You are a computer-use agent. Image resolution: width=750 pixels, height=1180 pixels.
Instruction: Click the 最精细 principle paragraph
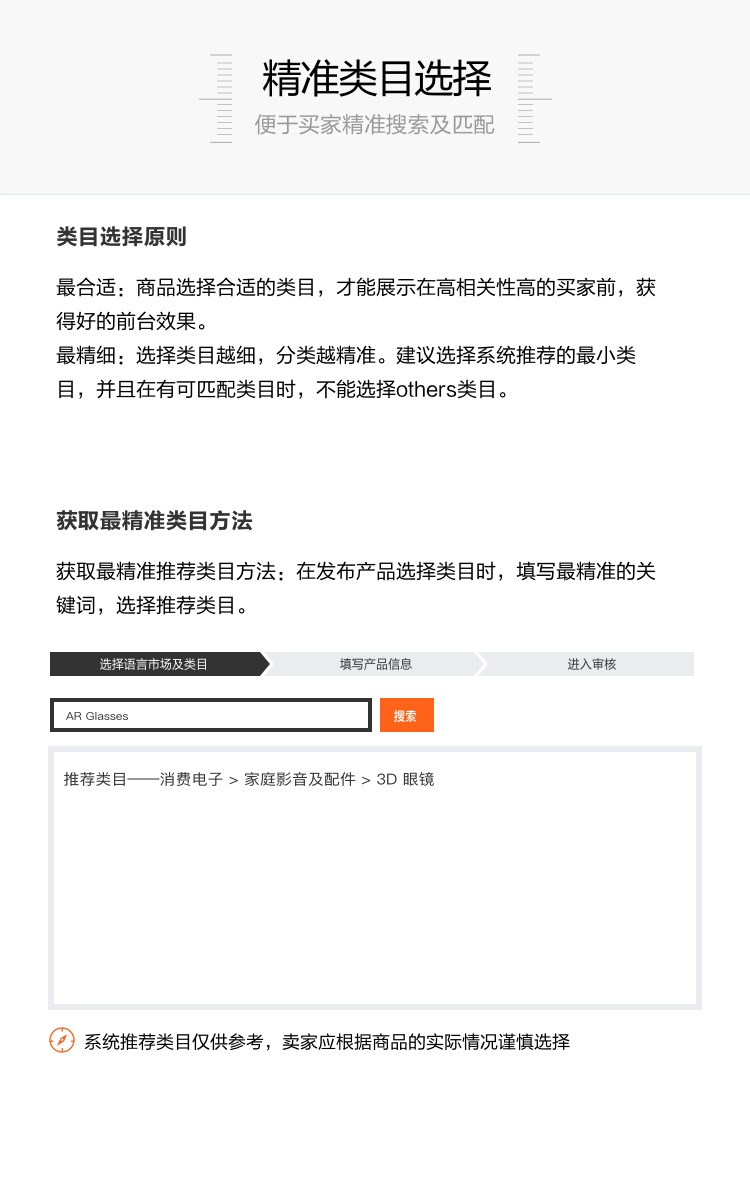tap(346, 373)
